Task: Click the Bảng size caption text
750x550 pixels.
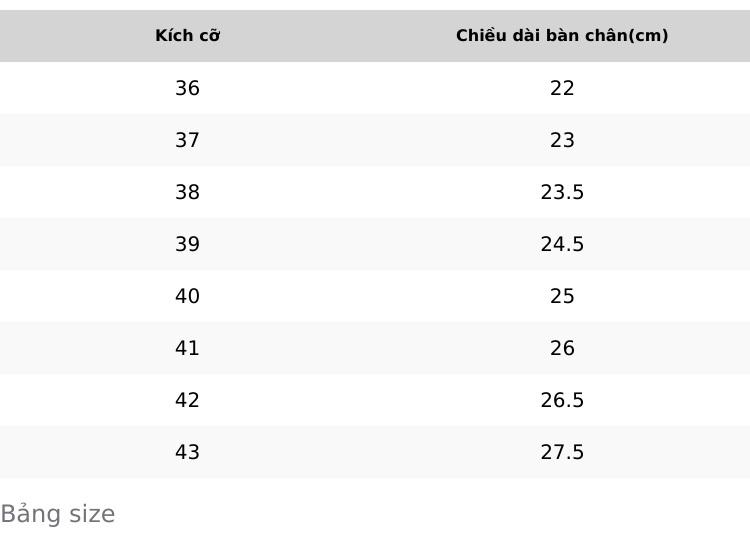Action: point(58,515)
